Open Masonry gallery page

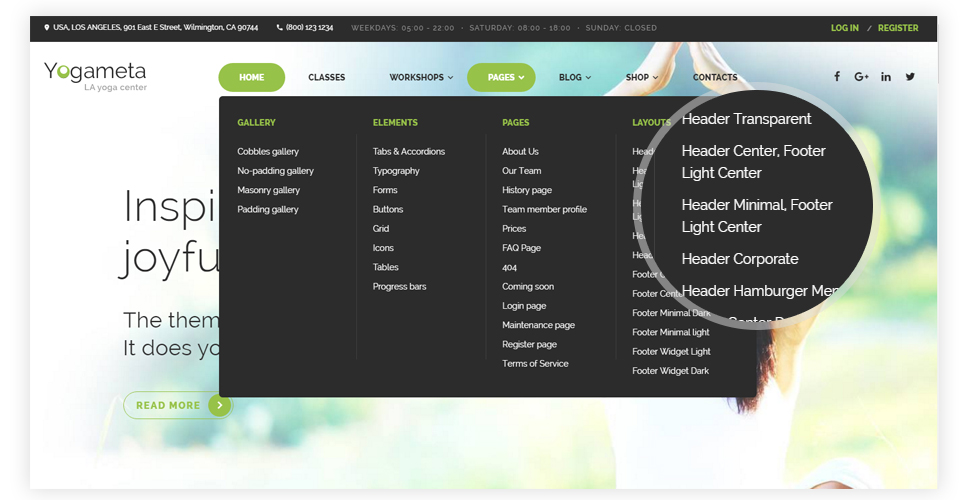pyautogui.click(x=268, y=190)
